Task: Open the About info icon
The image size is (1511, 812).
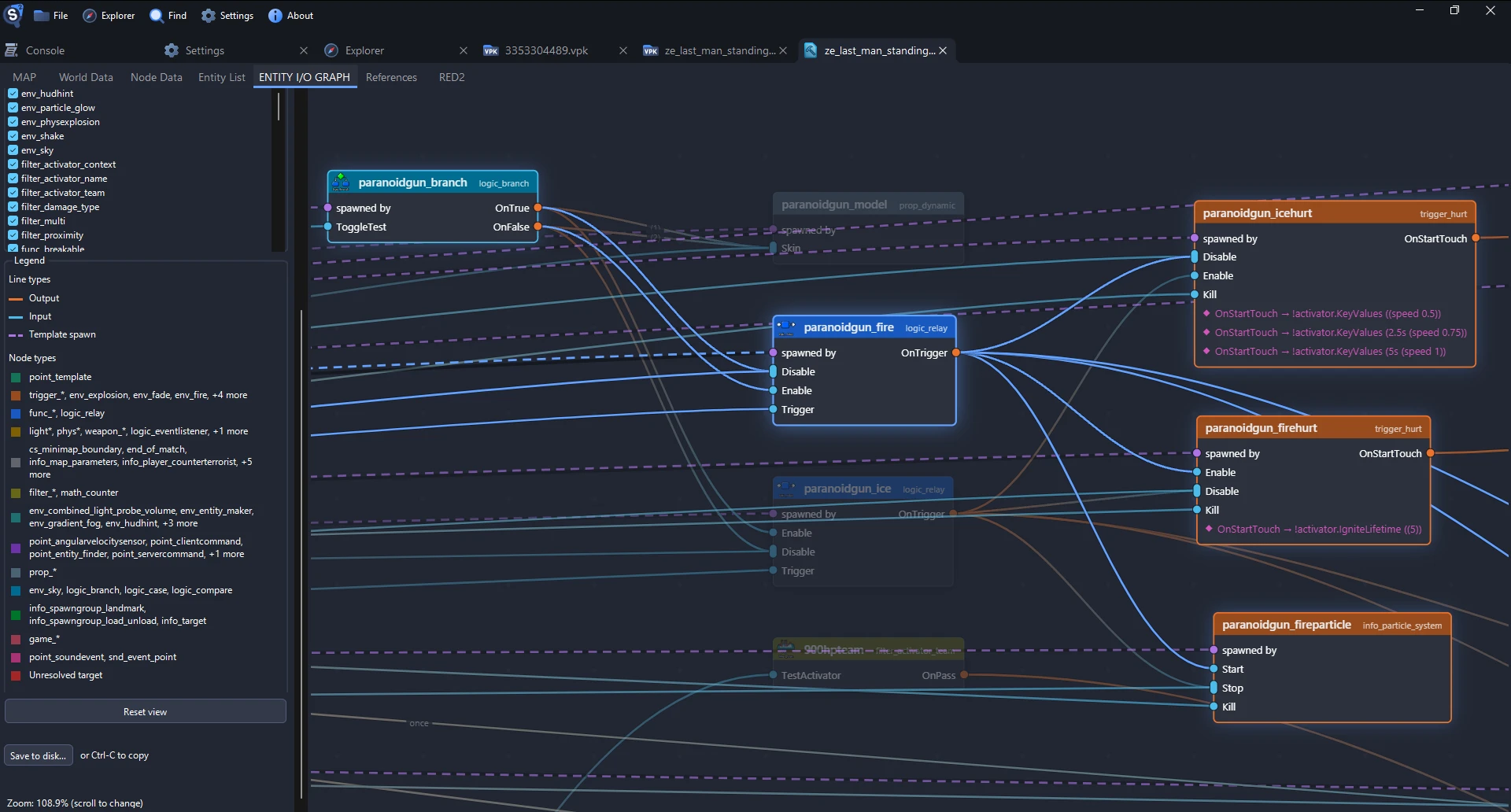Action: point(275,16)
